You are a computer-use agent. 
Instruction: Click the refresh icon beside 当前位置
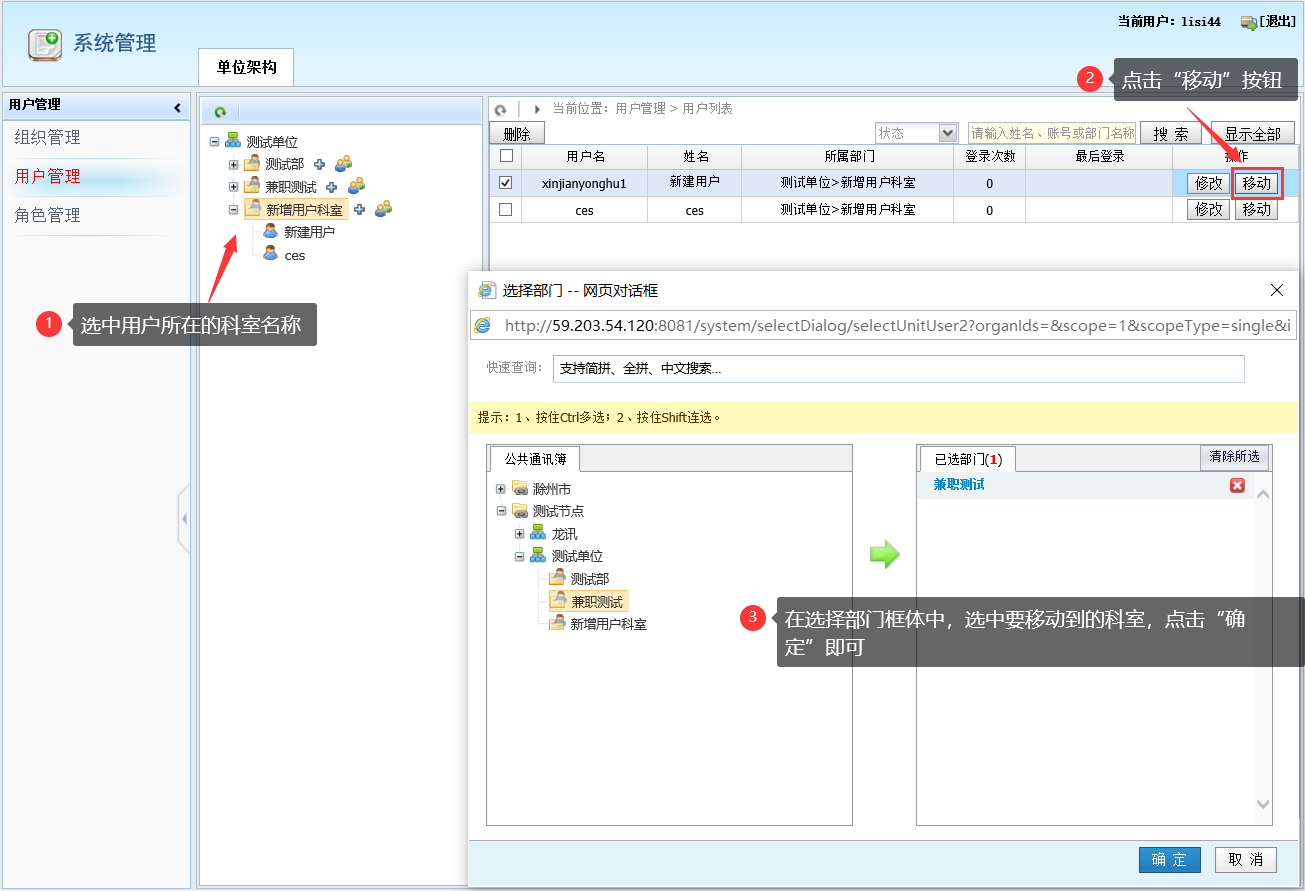[x=500, y=109]
